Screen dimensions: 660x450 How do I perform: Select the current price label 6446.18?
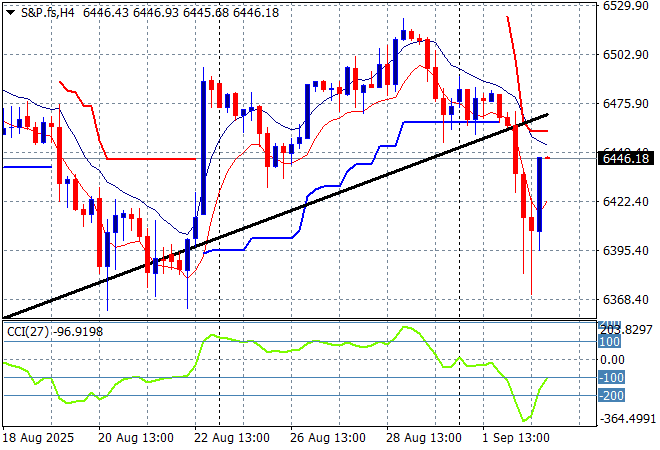point(626,159)
